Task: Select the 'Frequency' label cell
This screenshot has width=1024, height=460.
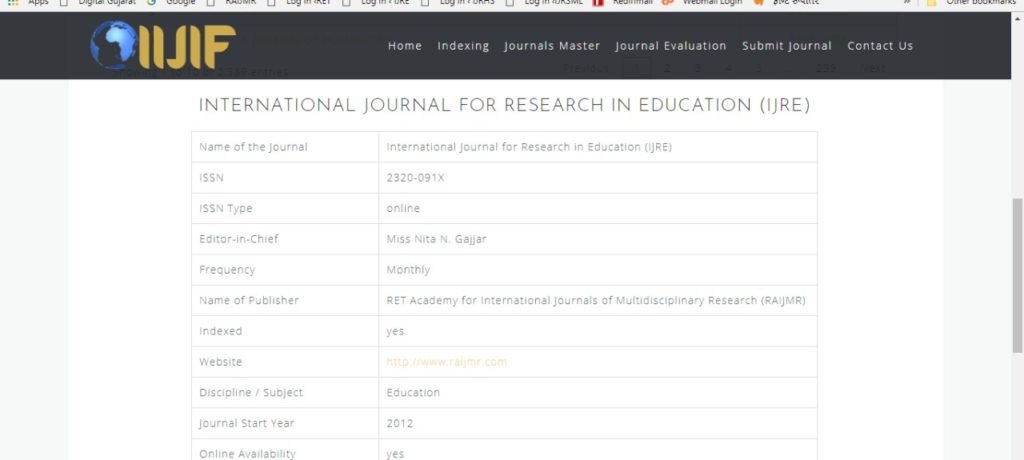Action: pyautogui.click(x=285, y=270)
